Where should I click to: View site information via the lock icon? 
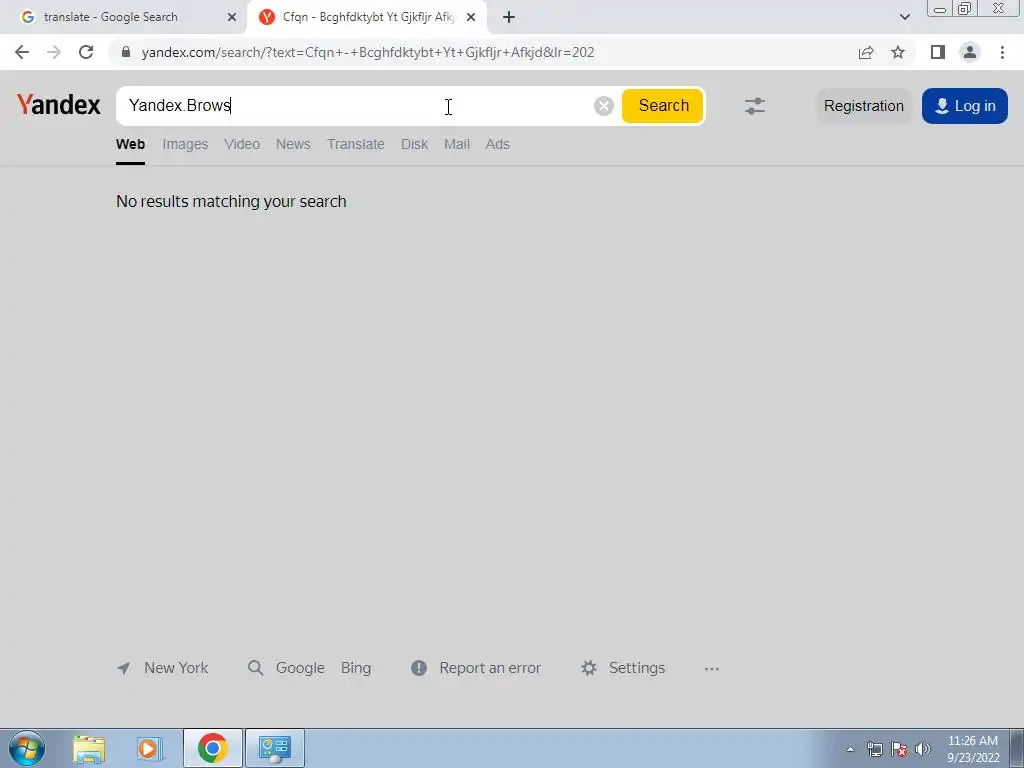(126, 52)
